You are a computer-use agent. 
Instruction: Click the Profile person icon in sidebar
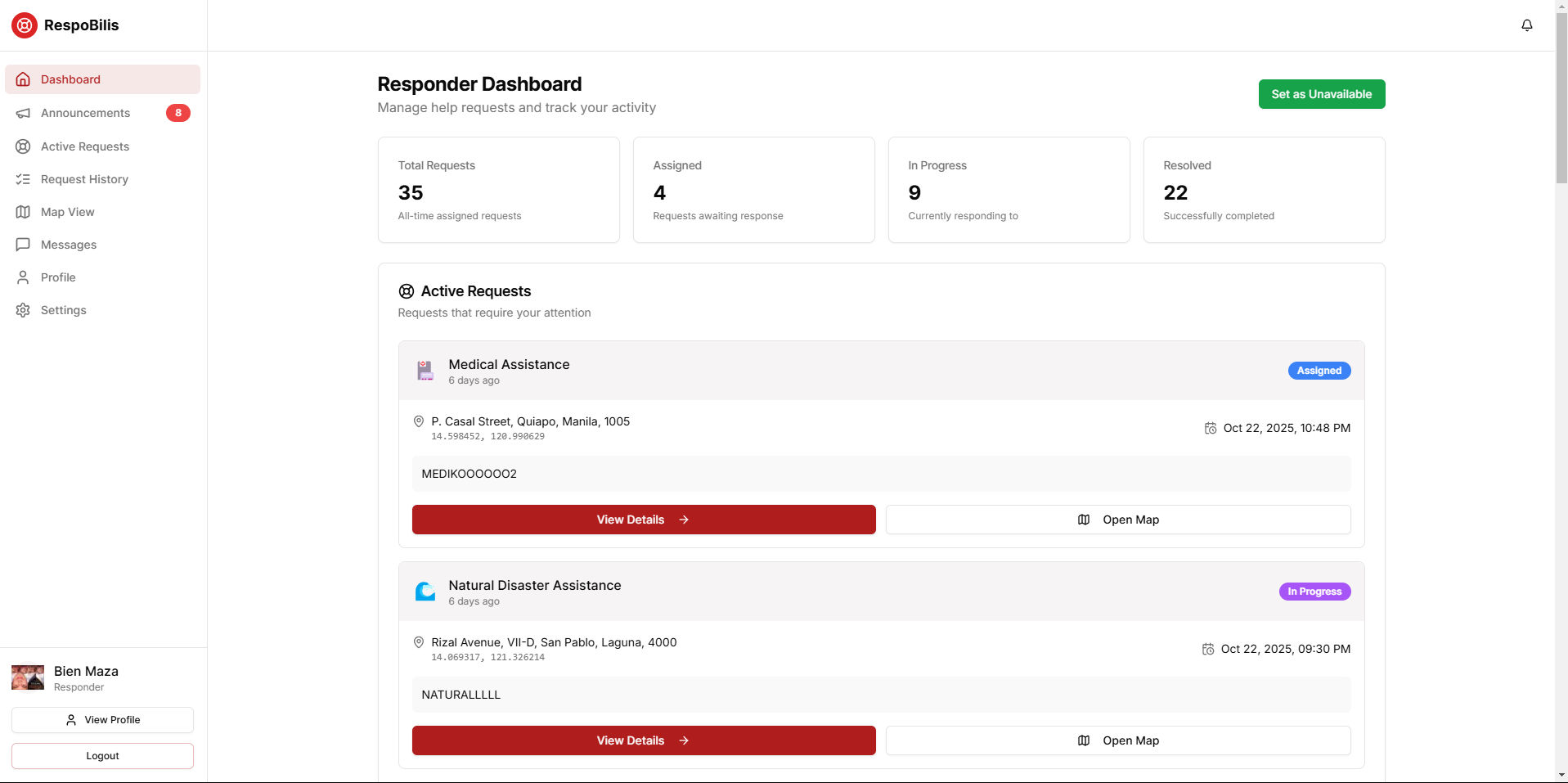pyautogui.click(x=23, y=277)
